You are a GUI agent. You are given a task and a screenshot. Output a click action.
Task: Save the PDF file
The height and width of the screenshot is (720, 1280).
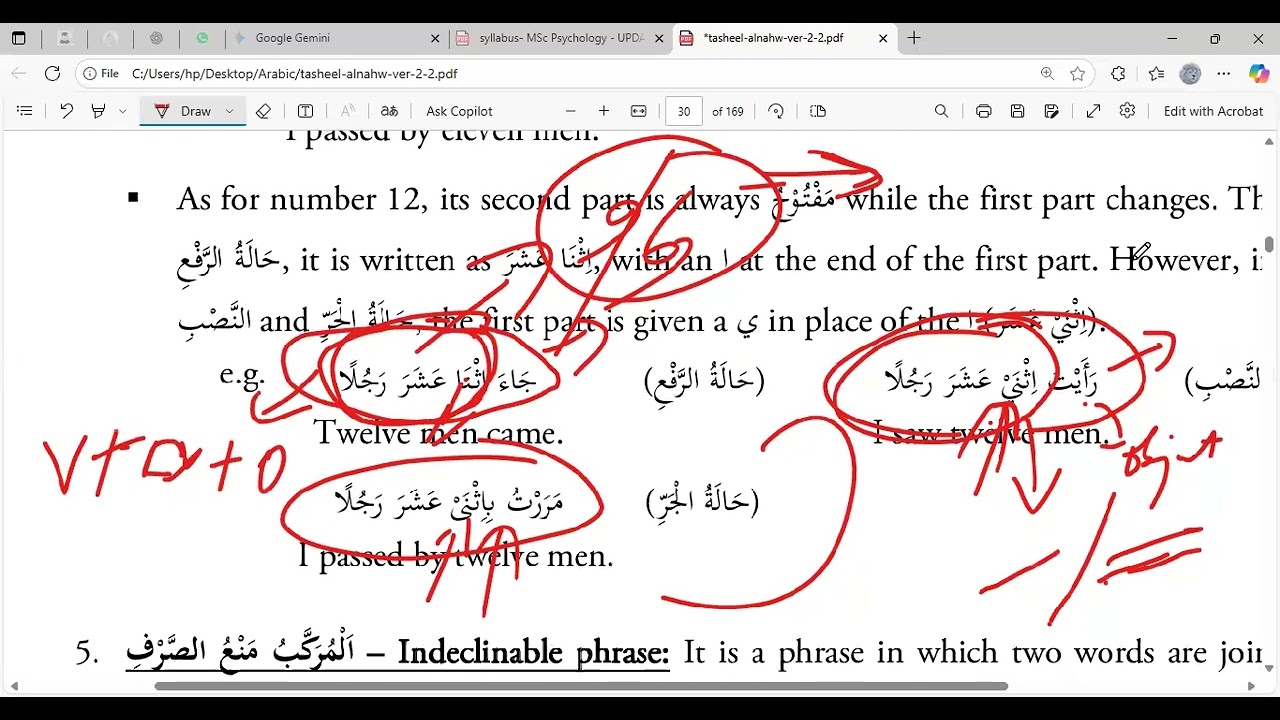1018,111
